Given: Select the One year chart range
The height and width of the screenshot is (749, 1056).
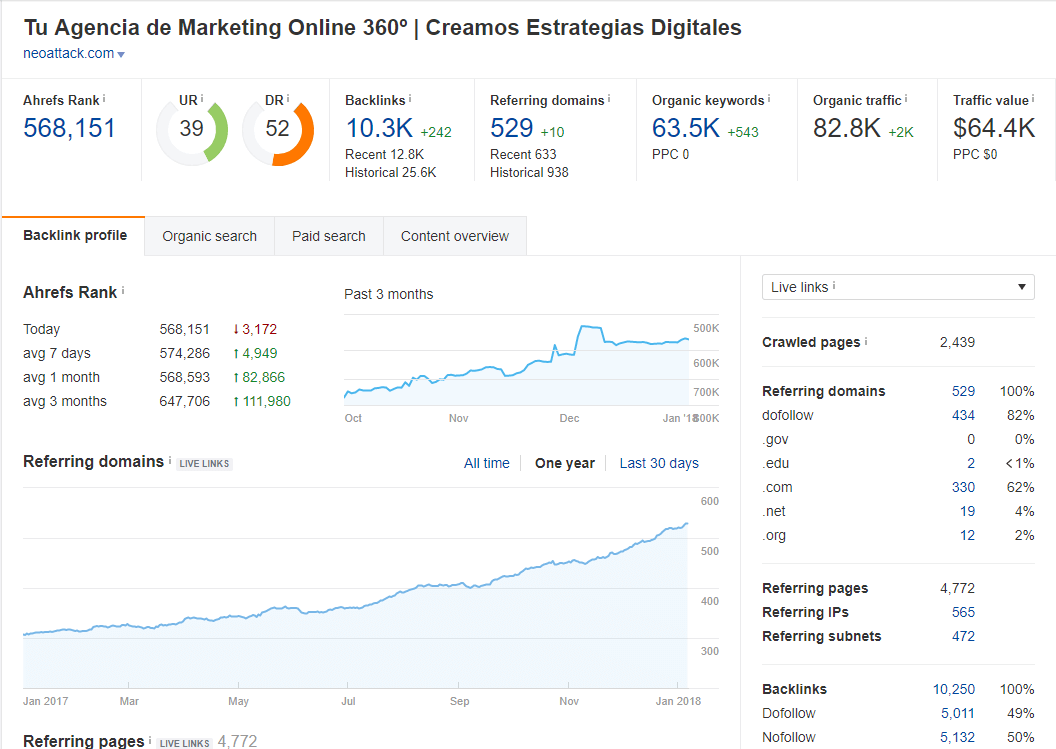Looking at the screenshot, I should (564, 463).
